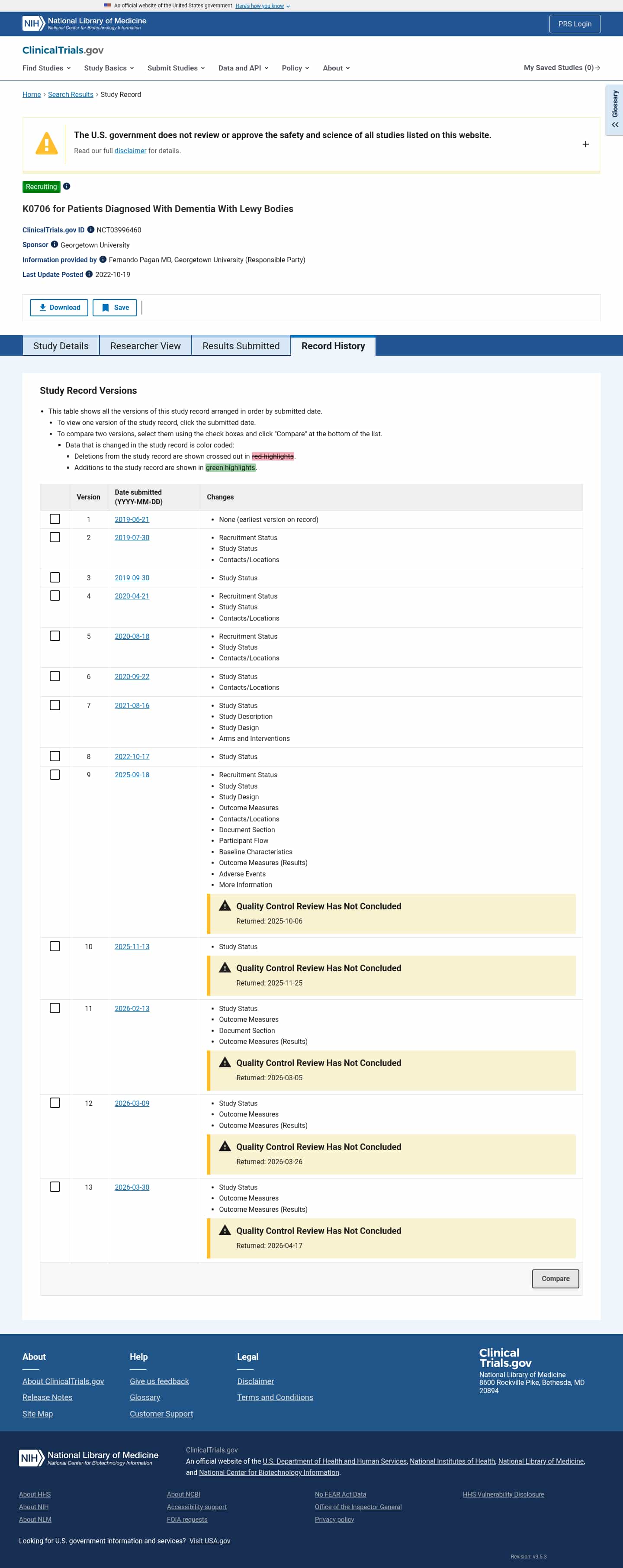
Task: Click the footer National Library of Medicine logo
Action: (89, 1458)
